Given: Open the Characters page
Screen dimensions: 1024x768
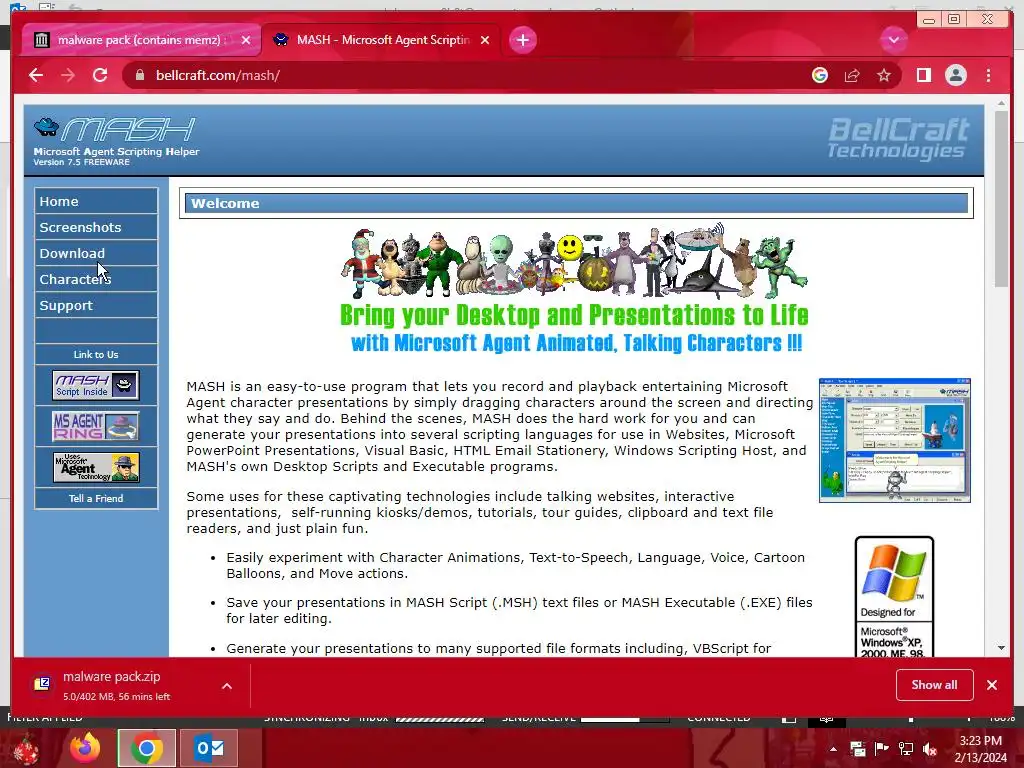Looking at the screenshot, I should pyautogui.click(x=96, y=279).
